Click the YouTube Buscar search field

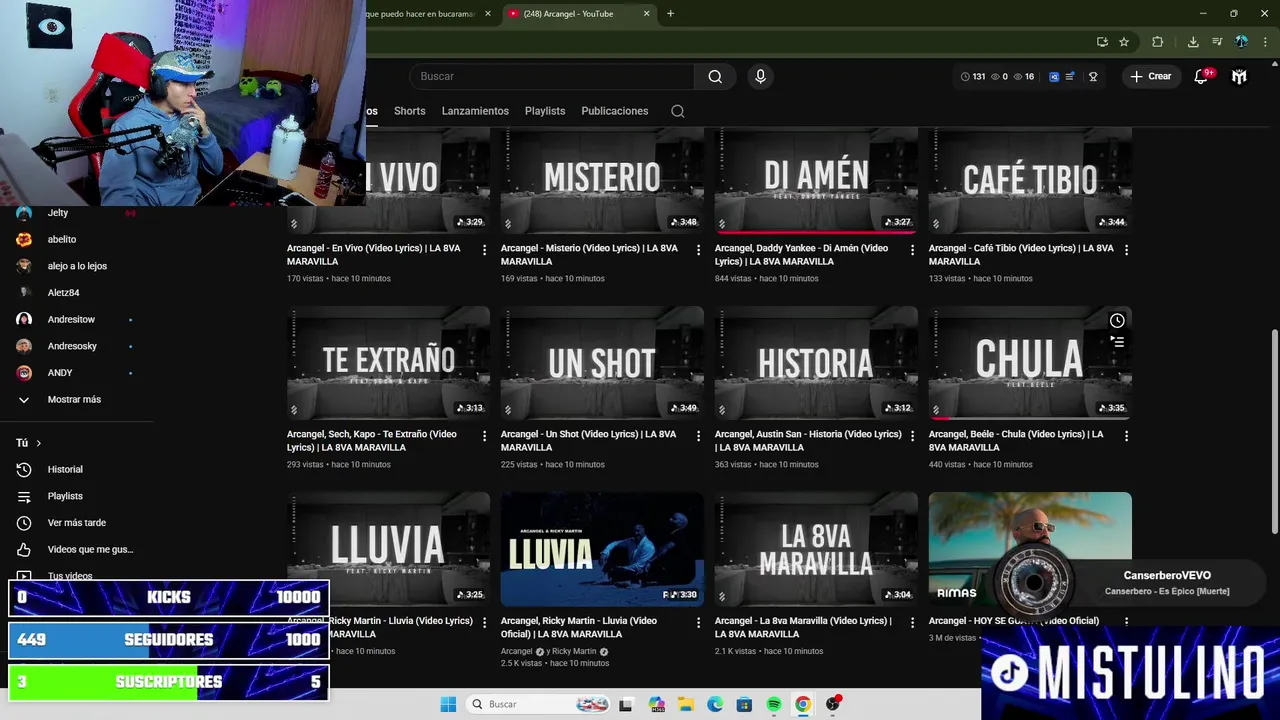pyautogui.click(x=552, y=76)
